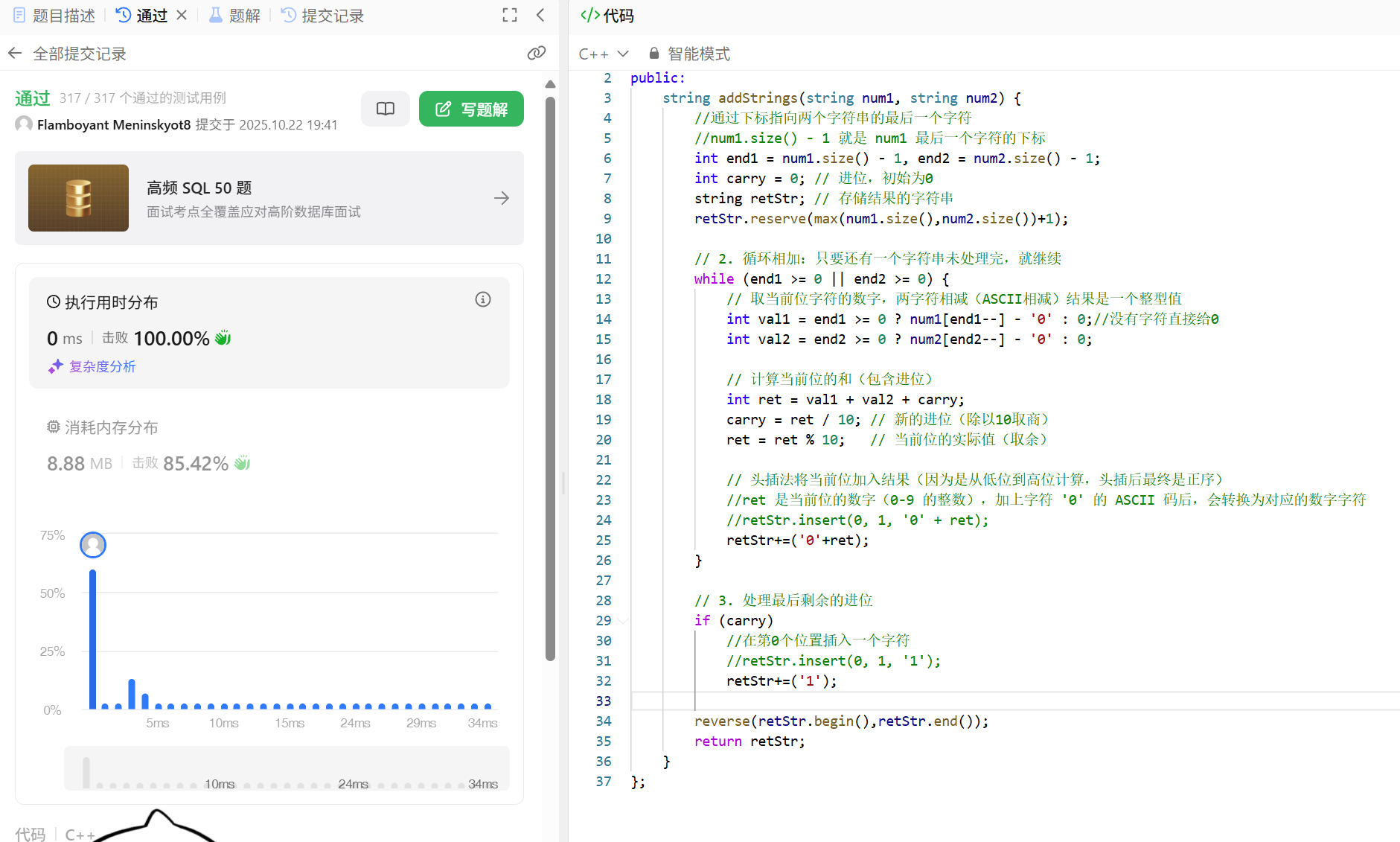Screen dimensions: 1400x842
Task: Click the 提交于 2025.10.22 19:41 timestamp
Action: (x=266, y=125)
